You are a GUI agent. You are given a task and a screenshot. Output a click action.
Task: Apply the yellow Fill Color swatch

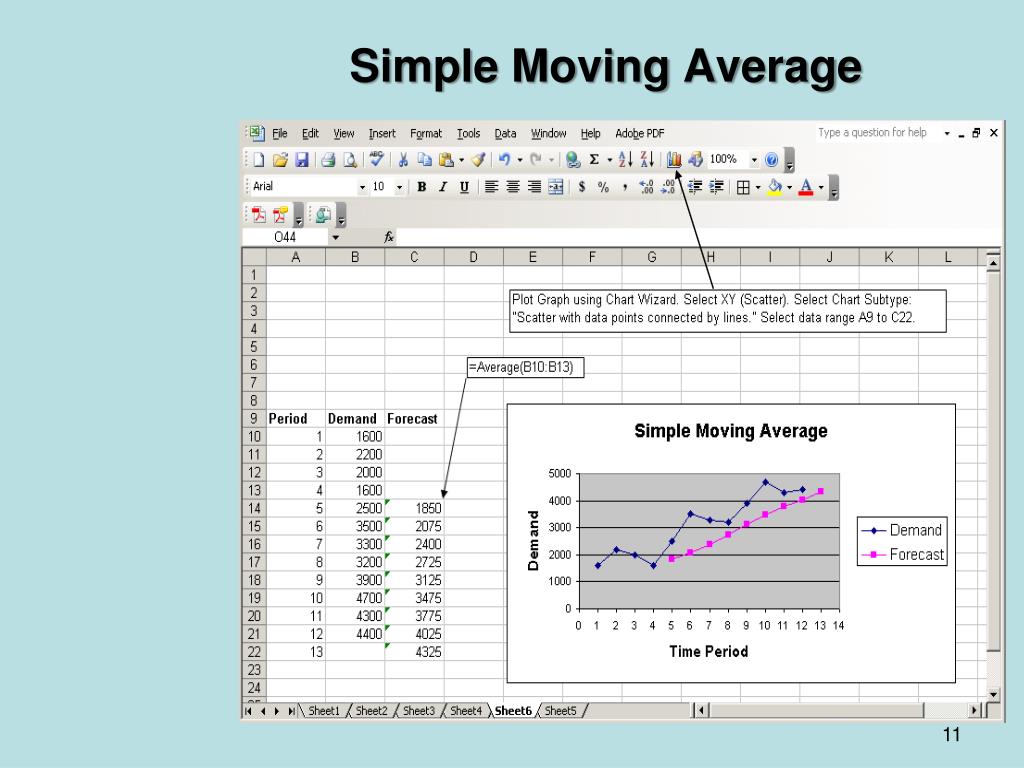[775, 187]
